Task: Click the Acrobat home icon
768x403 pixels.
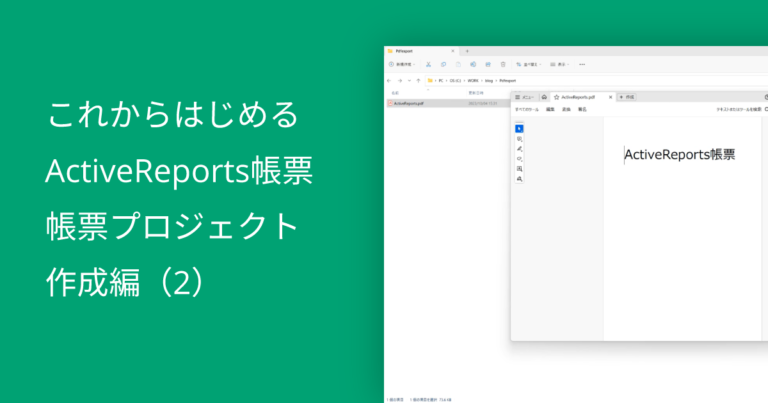Action: 544,97
